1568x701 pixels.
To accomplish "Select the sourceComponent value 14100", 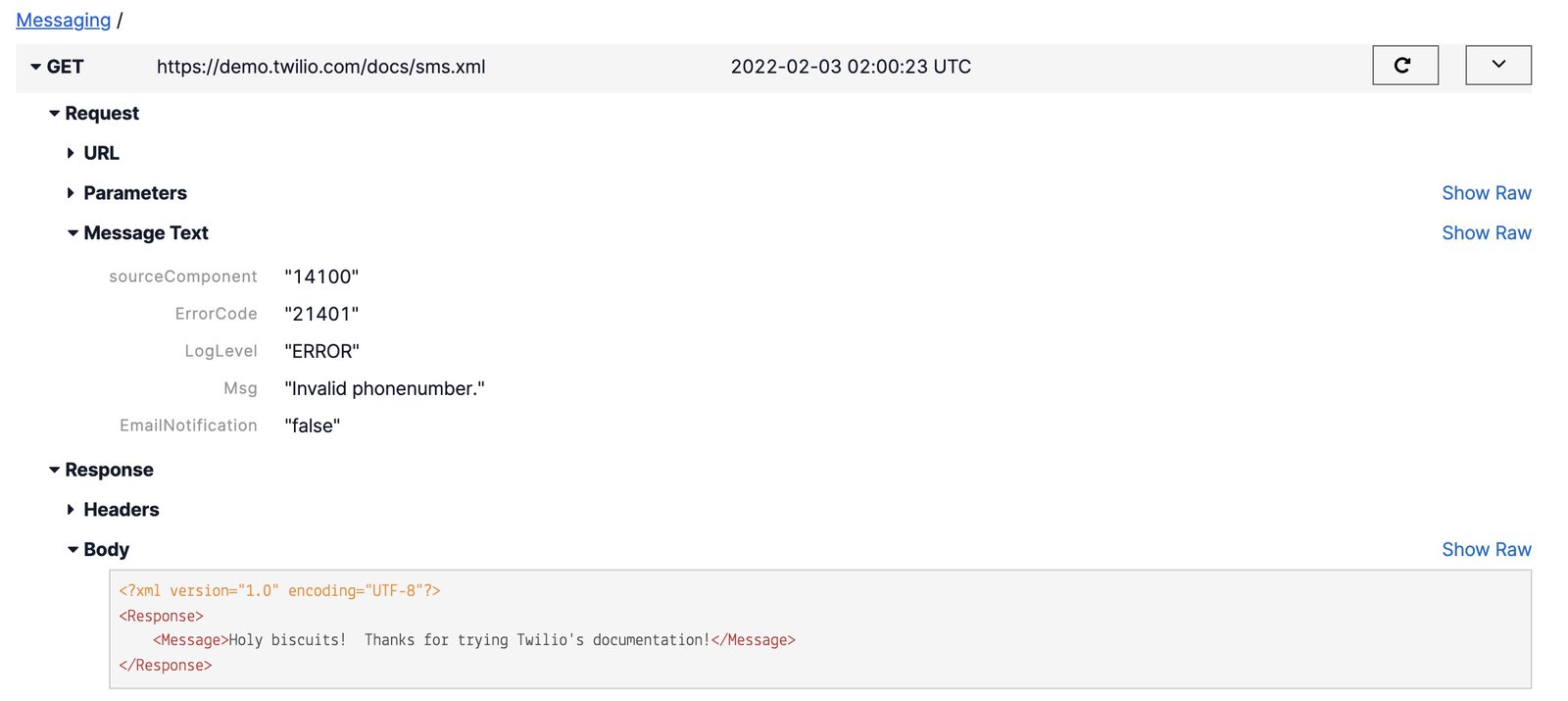I will click(x=322, y=275).
